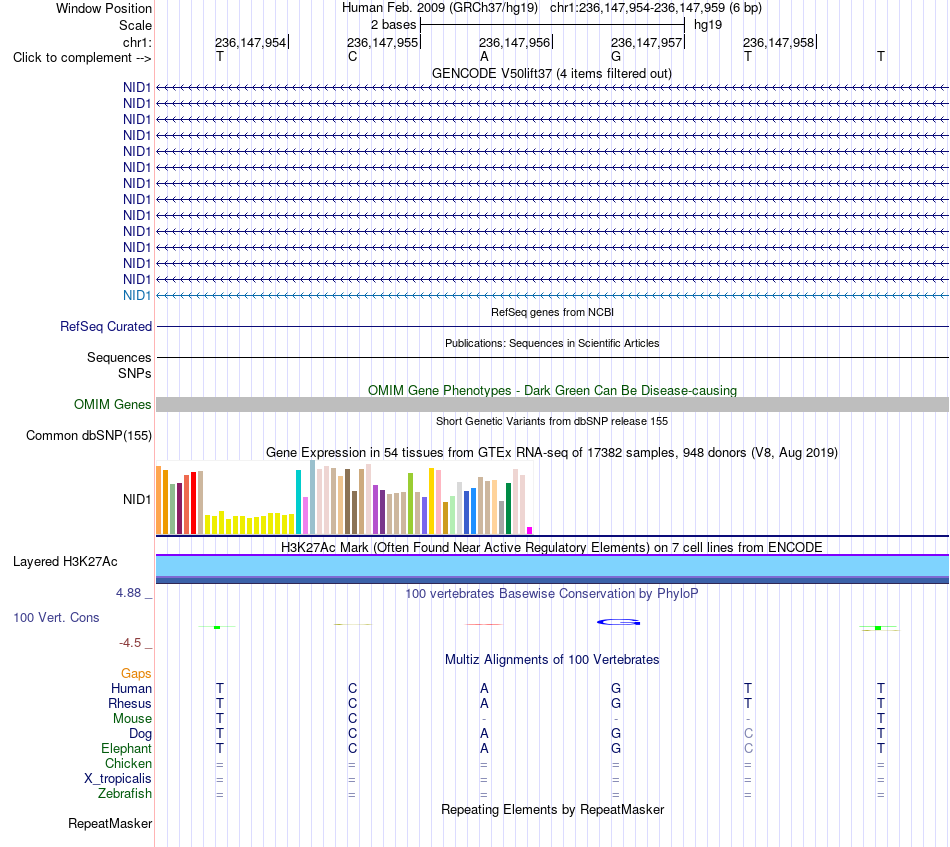This screenshot has width=950, height=847.
Task: Click the gray OMIM Genes bar
Action: pyautogui.click(x=552, y=405)
